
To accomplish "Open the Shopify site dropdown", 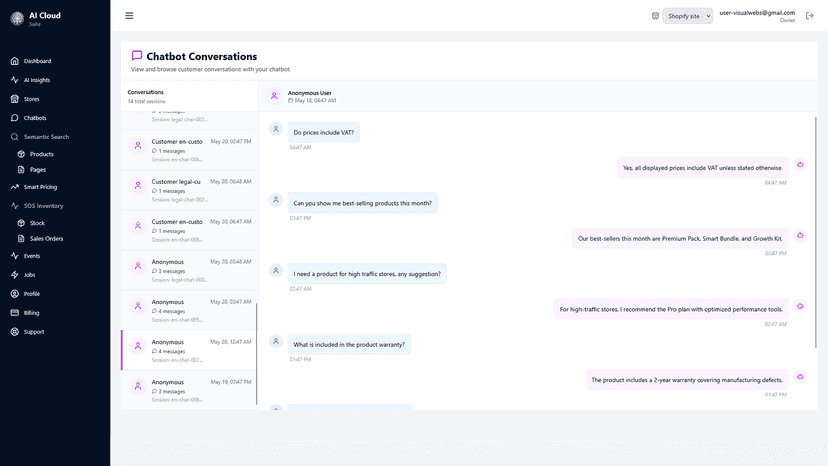I will (688, 16).
